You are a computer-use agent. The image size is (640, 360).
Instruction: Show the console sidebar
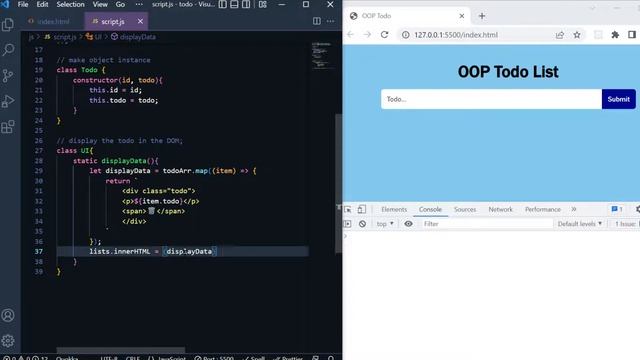[347, 224]
